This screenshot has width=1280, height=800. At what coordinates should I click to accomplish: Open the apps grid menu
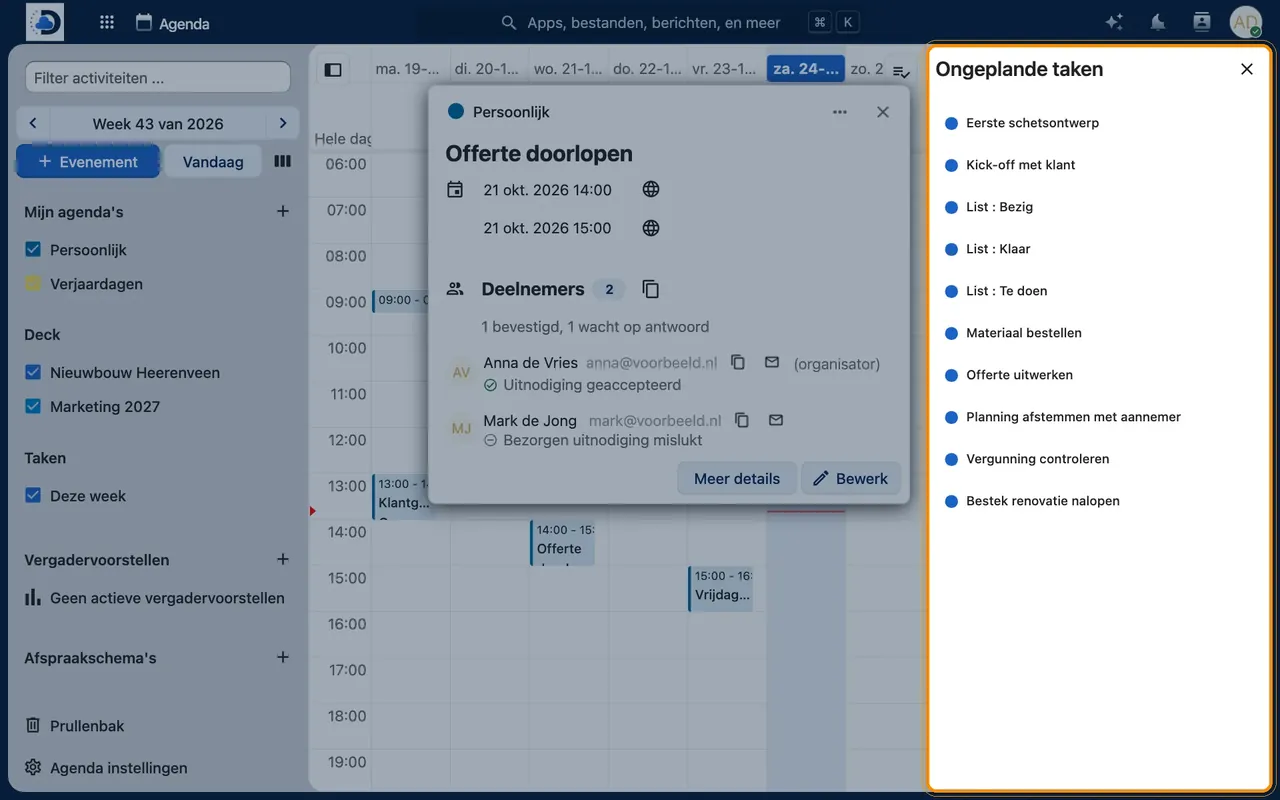pos(107,22)
